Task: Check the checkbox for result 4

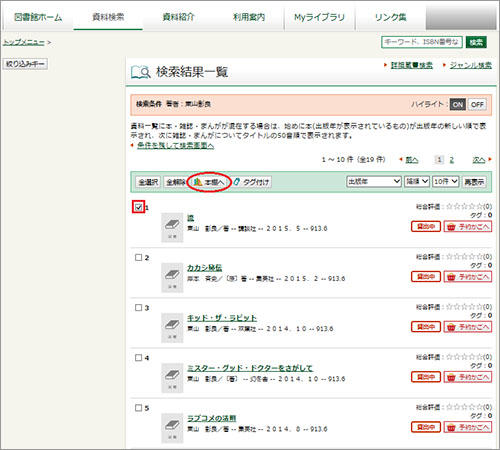Action: pyautogui.click(x=139, y=358)
